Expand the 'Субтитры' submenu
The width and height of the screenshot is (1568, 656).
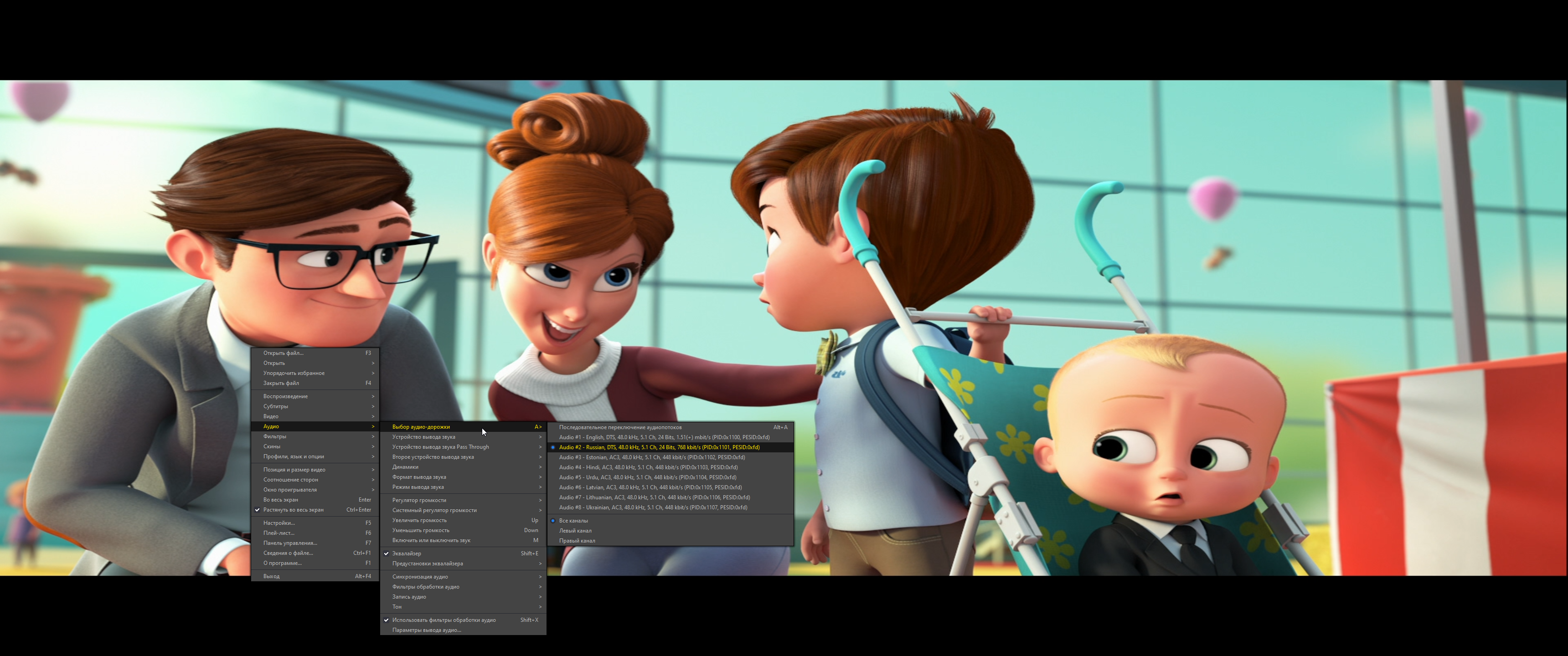(276, 406)
